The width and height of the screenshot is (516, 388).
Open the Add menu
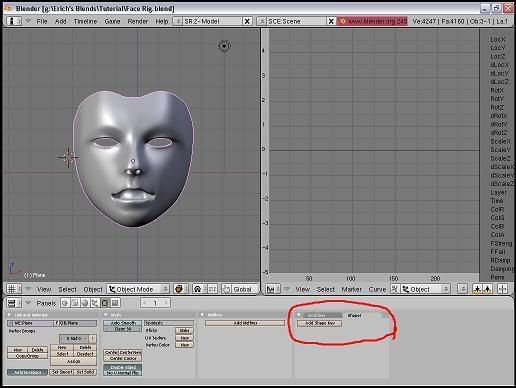(x=60, y=21)
